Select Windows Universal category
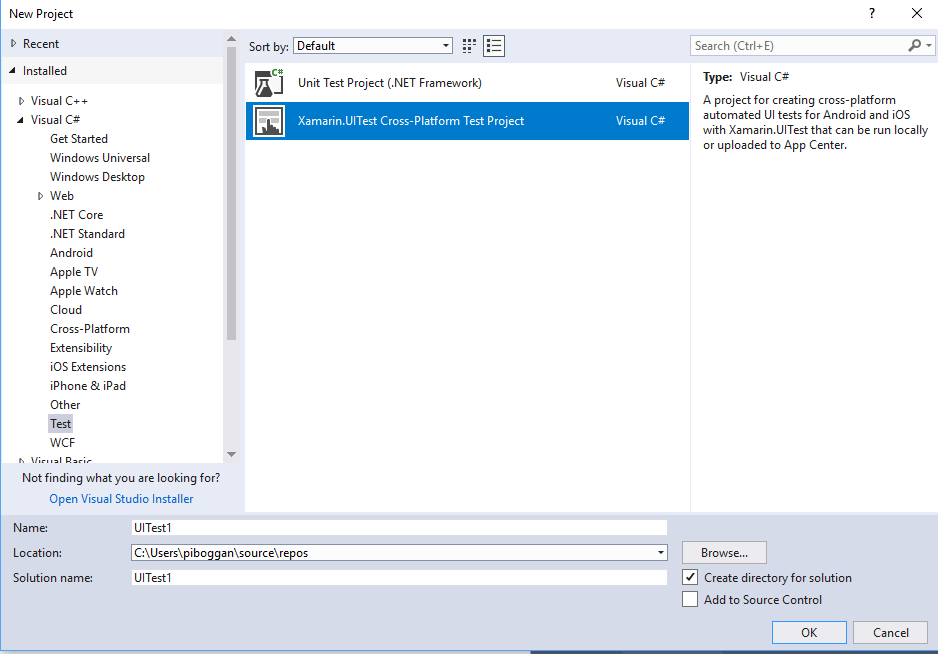Screen dimensions: 938x654 pyautogui.click(x=100, y=158)
